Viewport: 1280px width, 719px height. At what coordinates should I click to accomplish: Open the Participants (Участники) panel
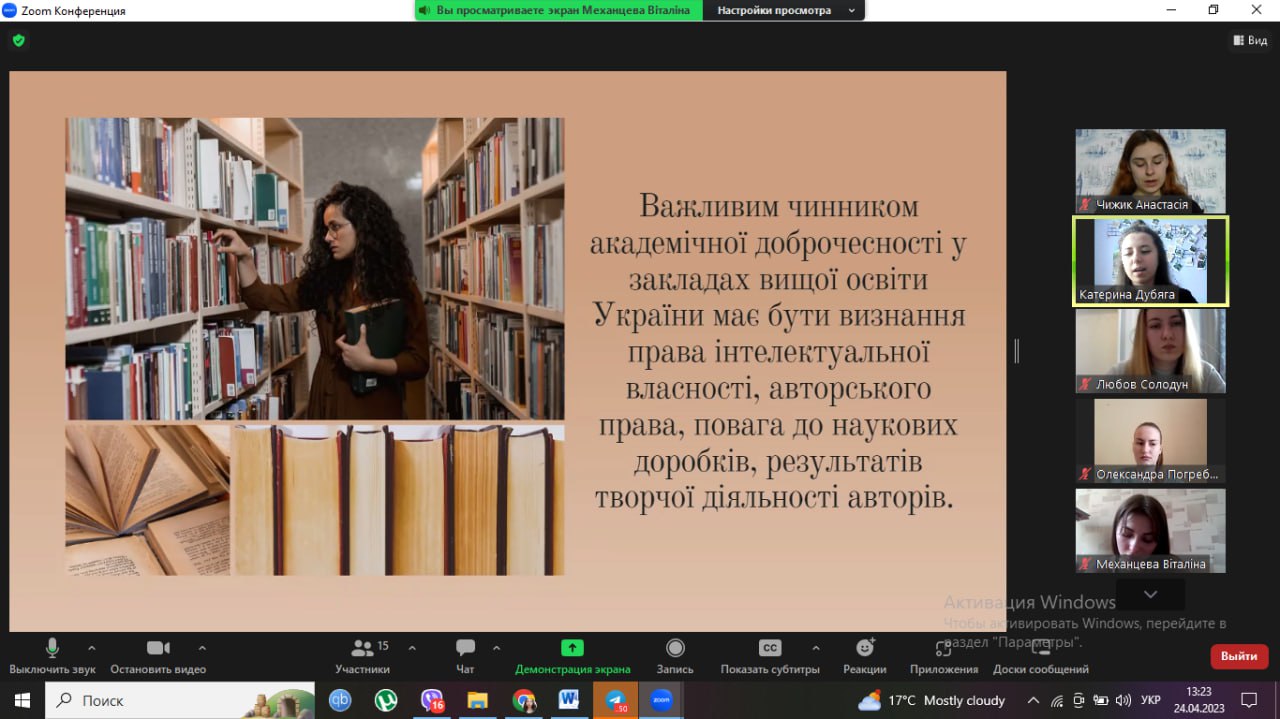[362, 648]
